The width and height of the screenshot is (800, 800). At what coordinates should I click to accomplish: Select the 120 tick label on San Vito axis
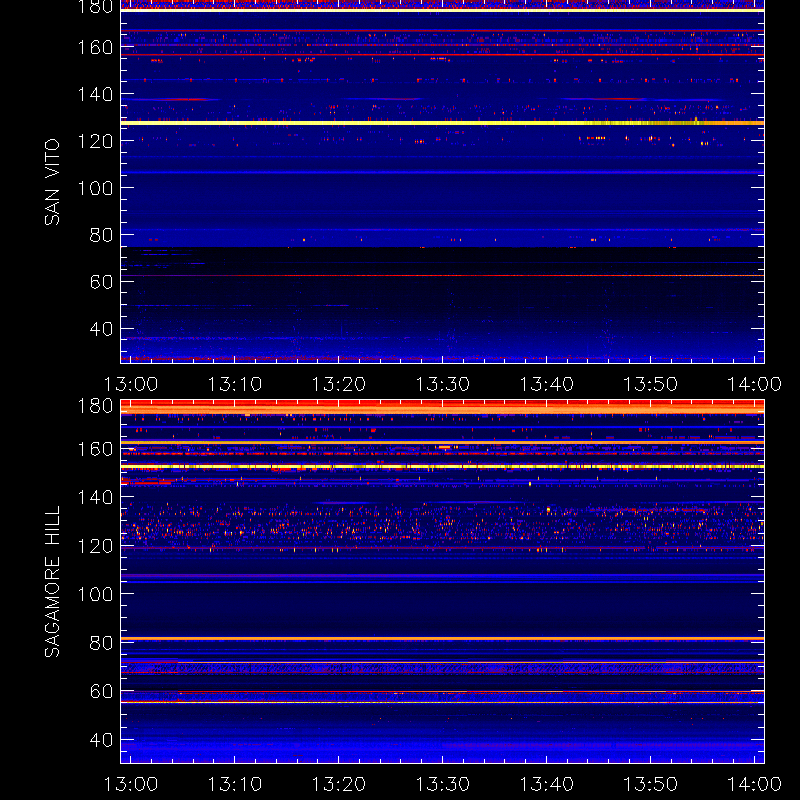coord(95,141)
